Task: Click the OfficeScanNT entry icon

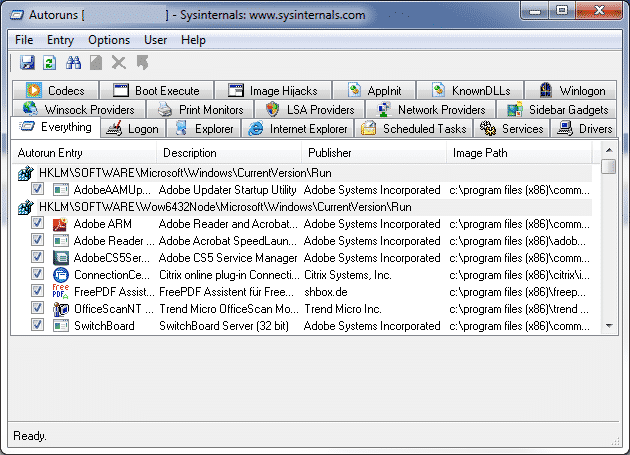Action: pyautogui.click(x=61, y=309)
